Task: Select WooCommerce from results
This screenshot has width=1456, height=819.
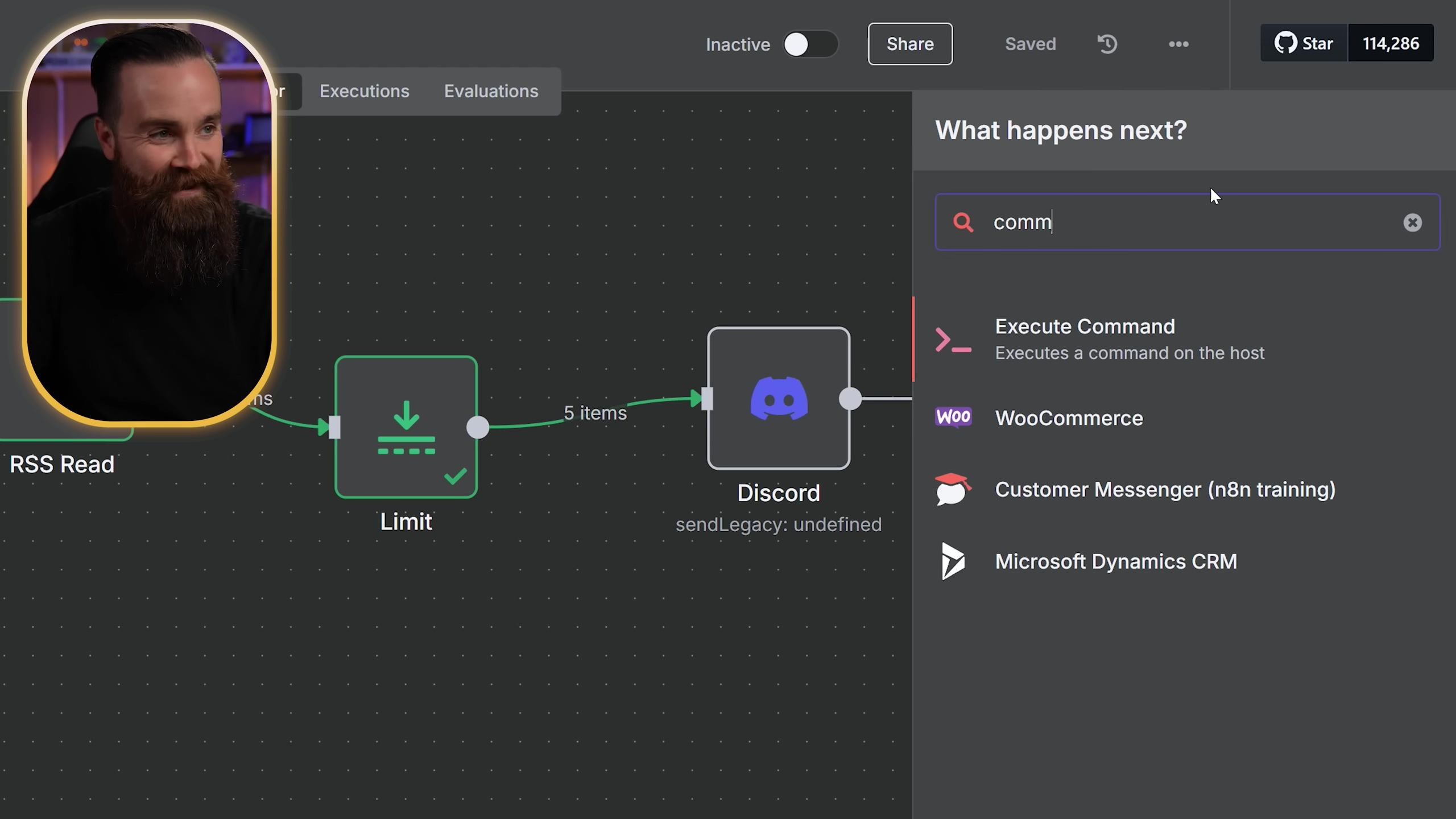Action: [1184, 418]
